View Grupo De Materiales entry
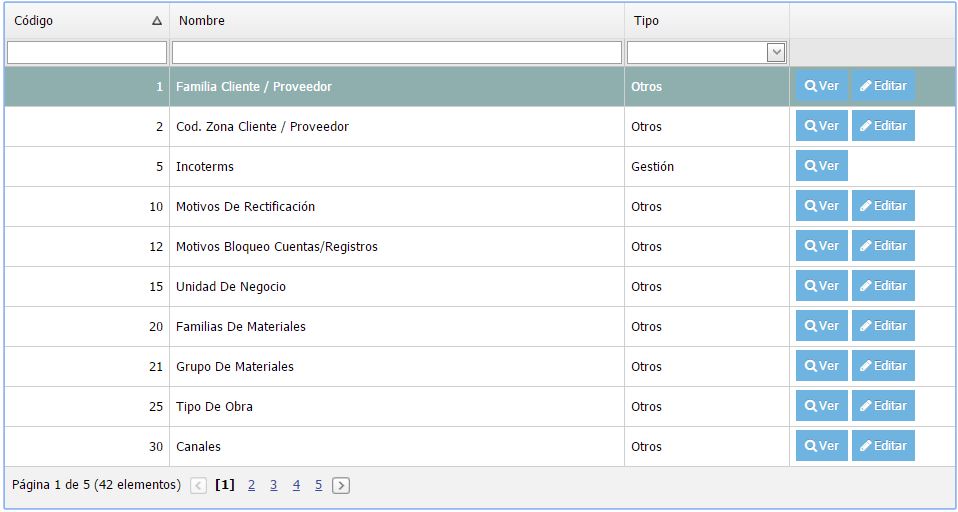Image resolution: width=958 pixels, height=512 pixels. pyautogui.click(x=821, y=366)
